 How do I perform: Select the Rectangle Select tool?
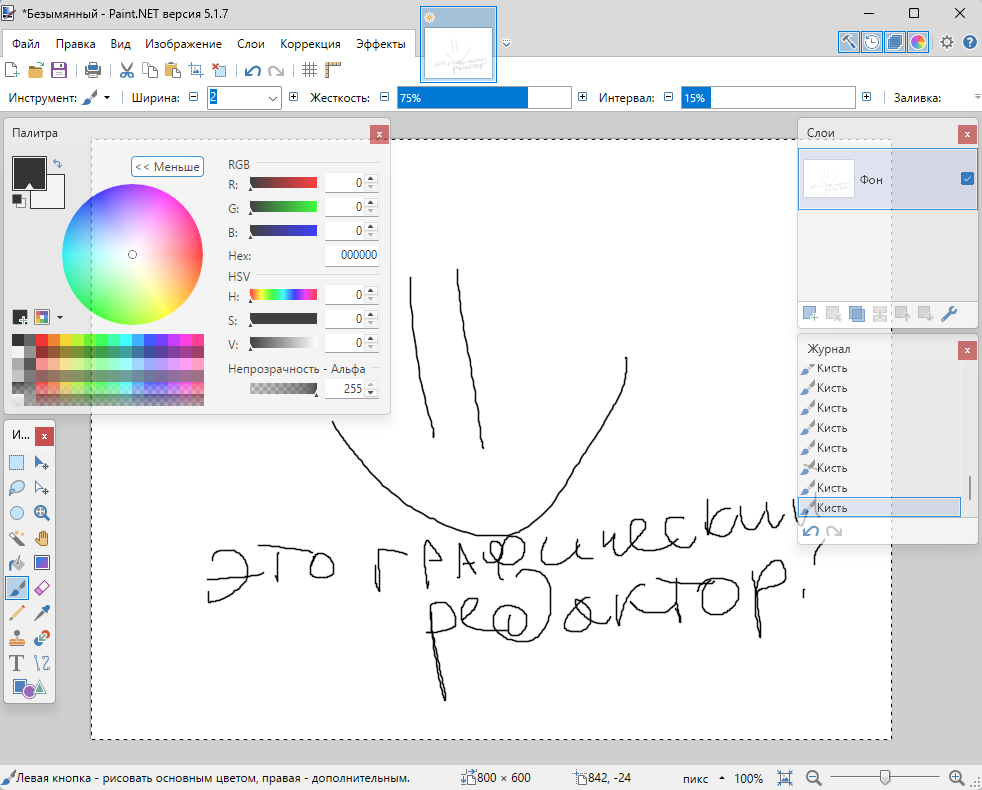point(17,463)
